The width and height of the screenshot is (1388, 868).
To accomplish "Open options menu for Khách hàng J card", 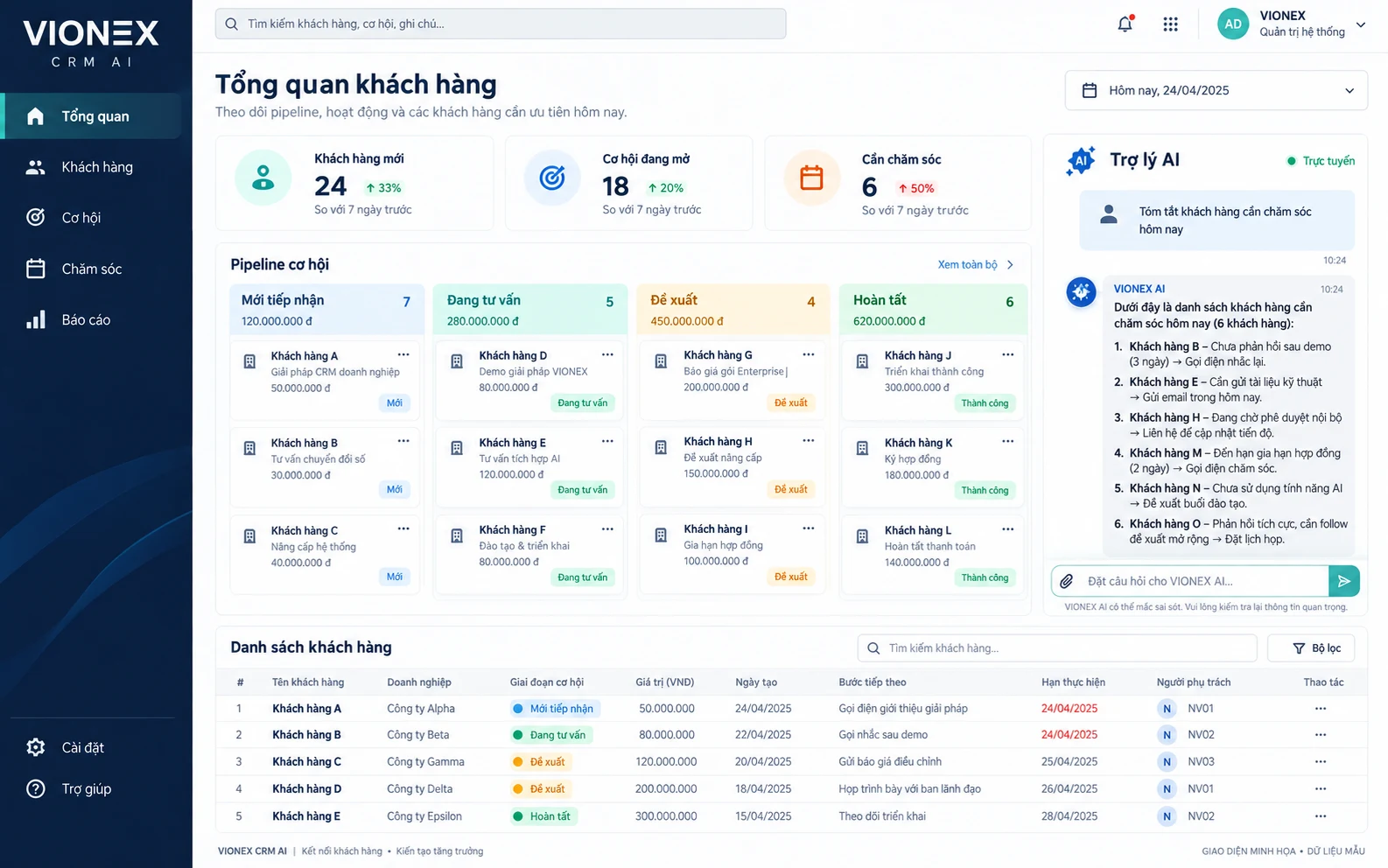I will click(1007, 354).
